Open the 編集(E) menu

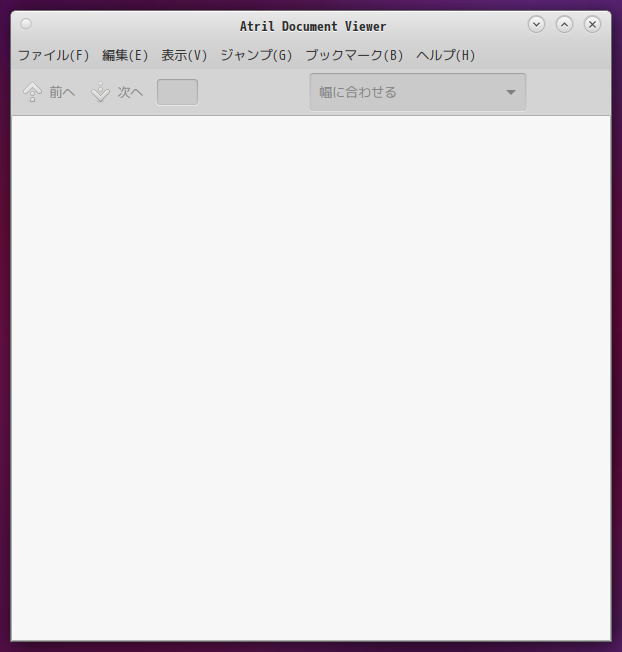[x=125, y=55]
